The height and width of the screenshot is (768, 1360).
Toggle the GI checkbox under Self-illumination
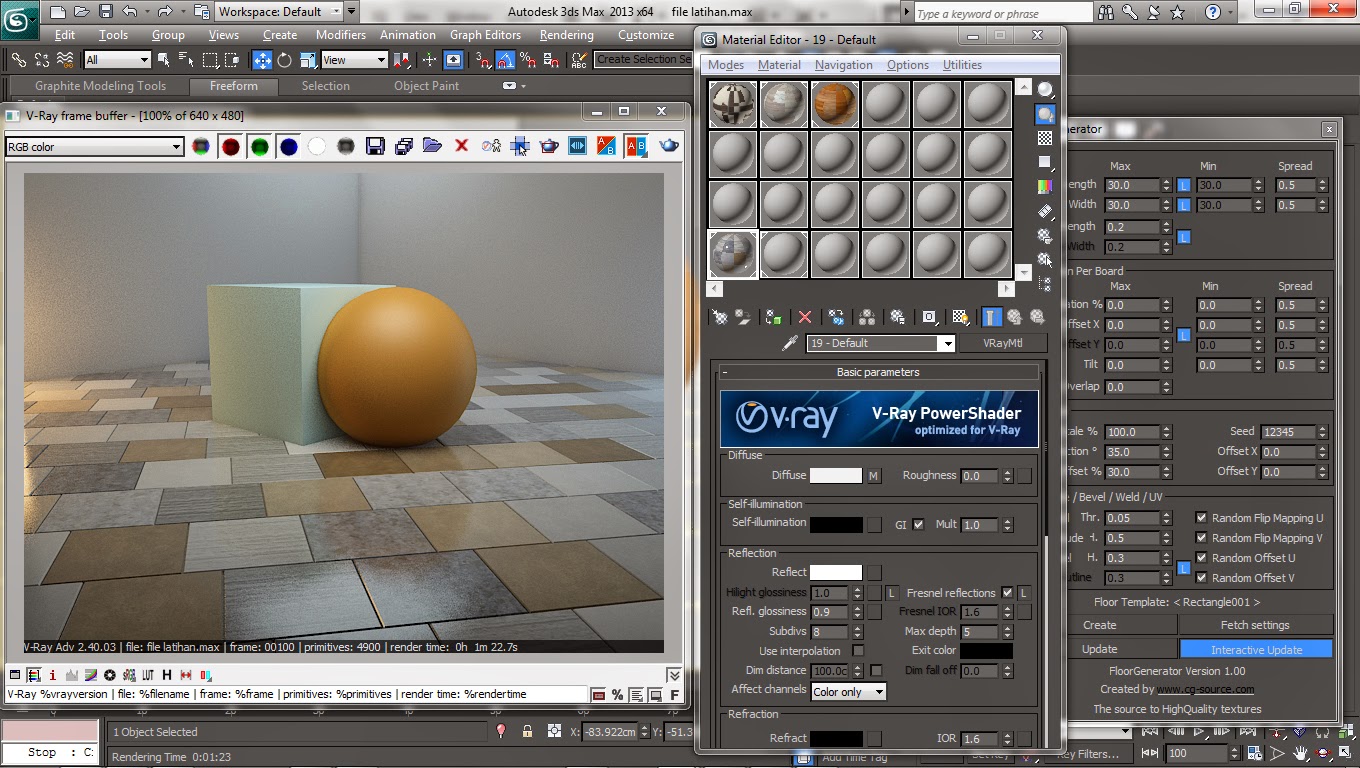tap(917, 523)
